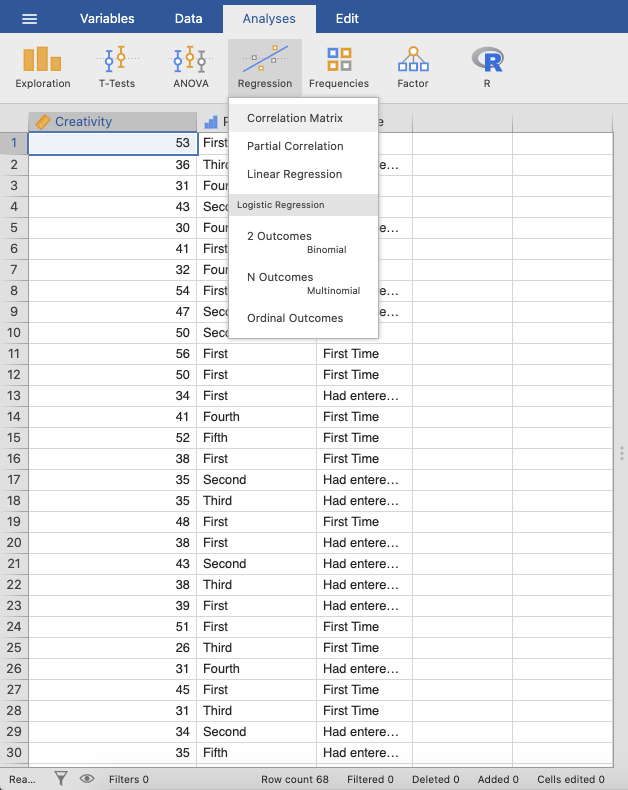Switch to the Edit tab
The image size is (628, 790).
(x=347, y=19)
